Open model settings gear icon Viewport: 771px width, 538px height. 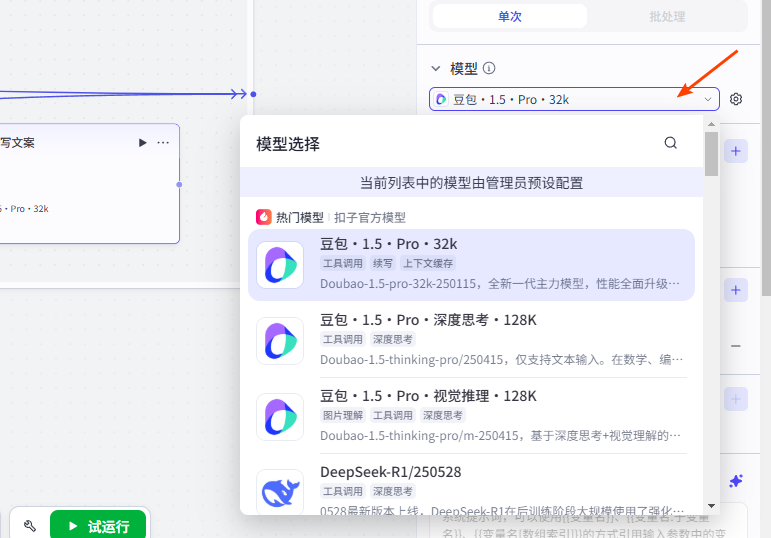coord(736,99)
